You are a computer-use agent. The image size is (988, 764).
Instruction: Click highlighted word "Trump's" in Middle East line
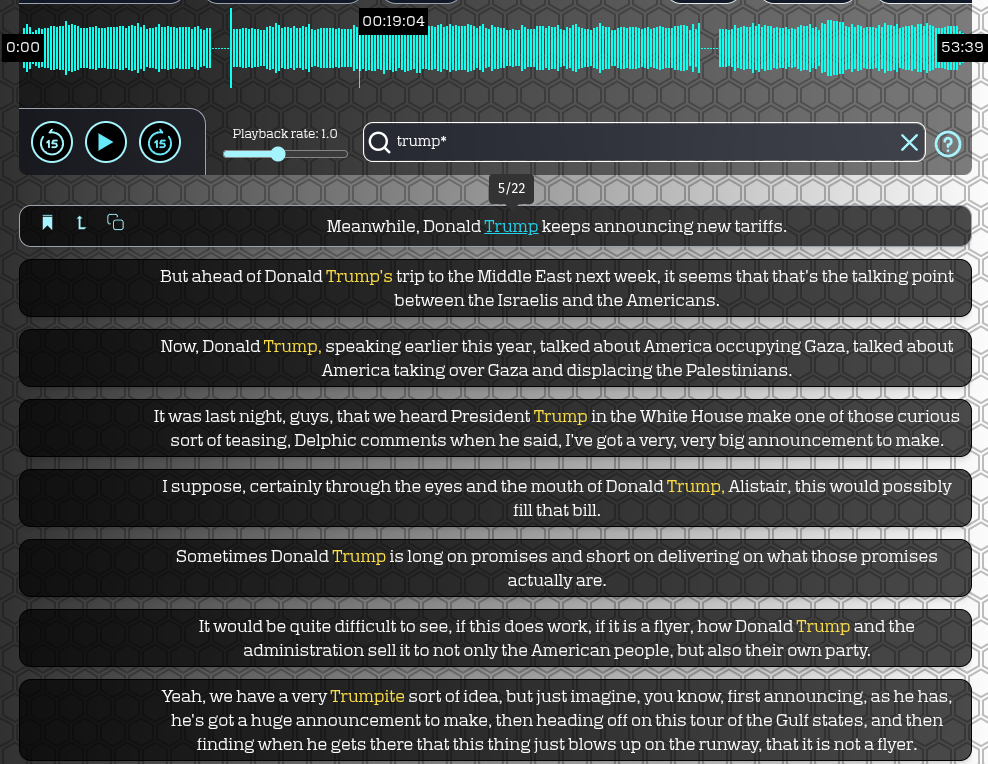coord(359,277)
